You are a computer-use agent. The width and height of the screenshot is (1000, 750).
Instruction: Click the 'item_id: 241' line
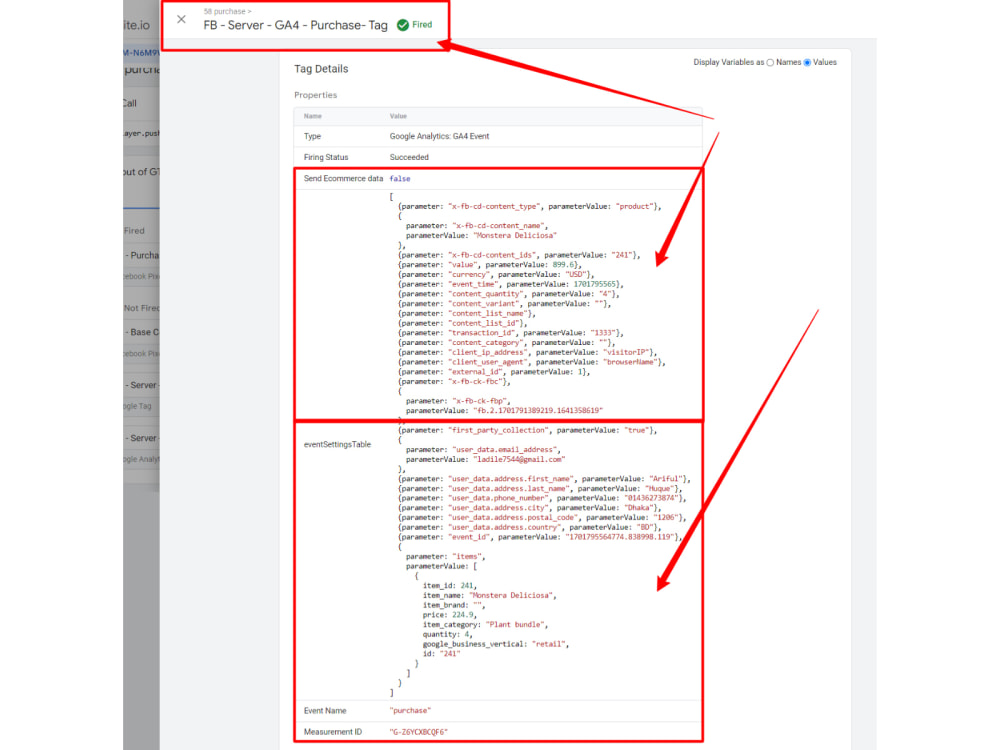tap(450, 585)
